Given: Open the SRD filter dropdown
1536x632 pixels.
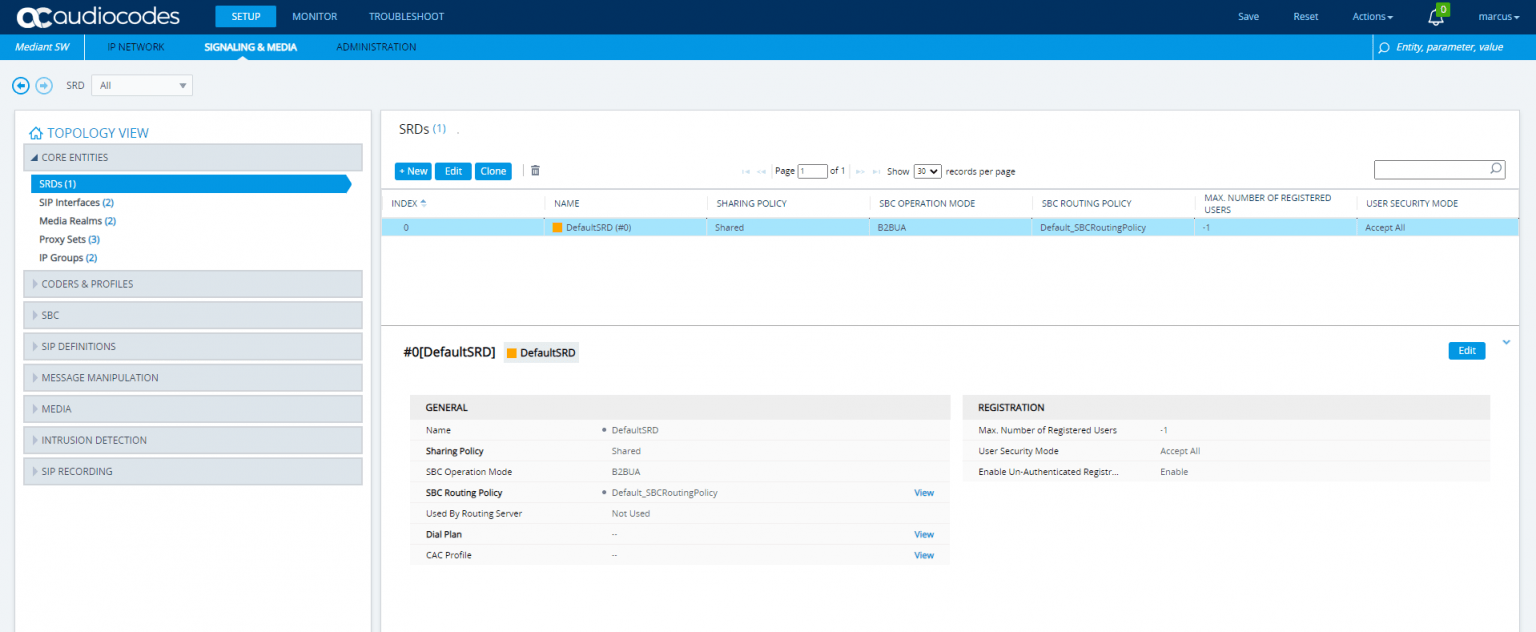Looking at the screenshot, I should tap(142, 86).
